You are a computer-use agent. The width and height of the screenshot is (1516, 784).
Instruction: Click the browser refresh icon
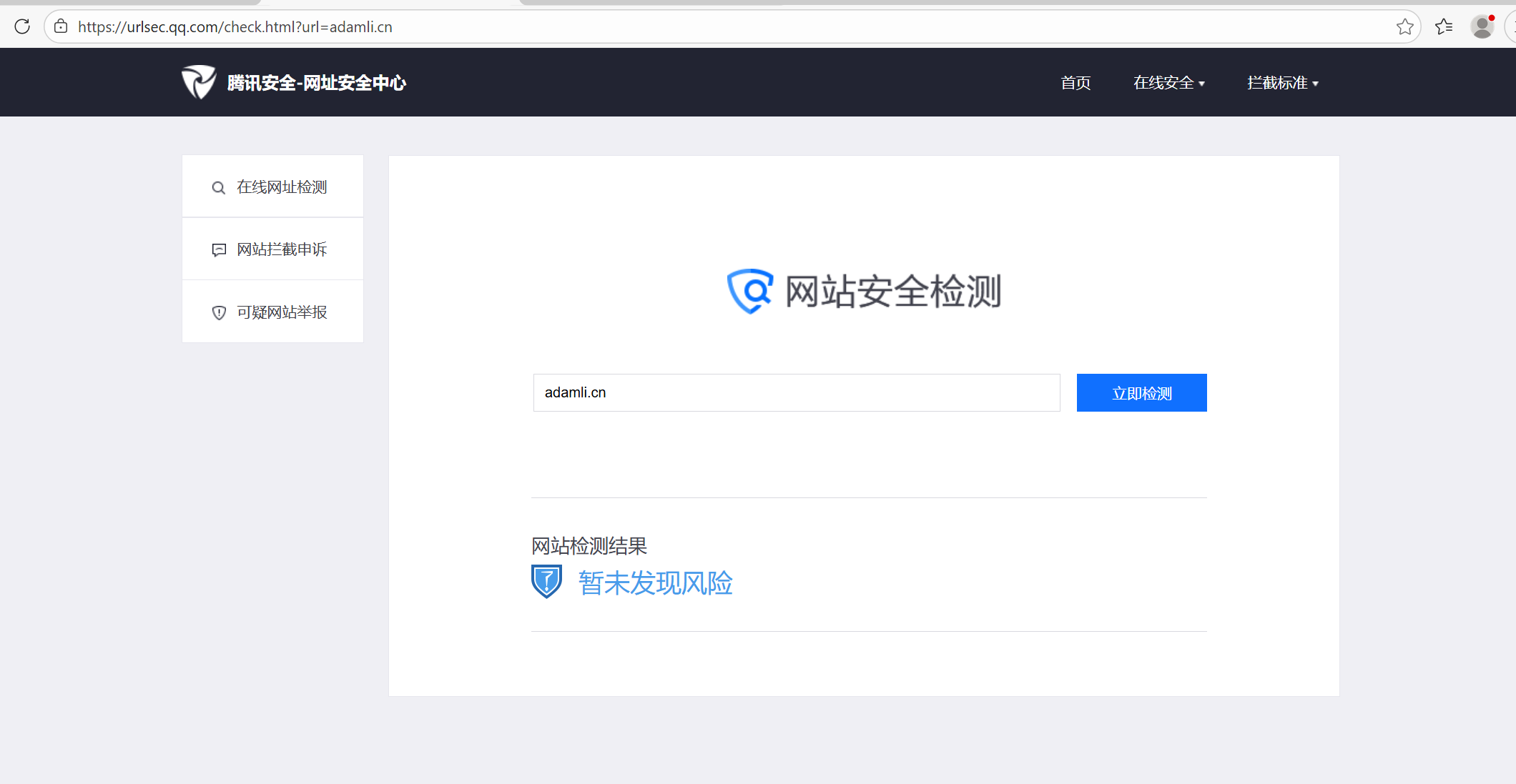22,26
